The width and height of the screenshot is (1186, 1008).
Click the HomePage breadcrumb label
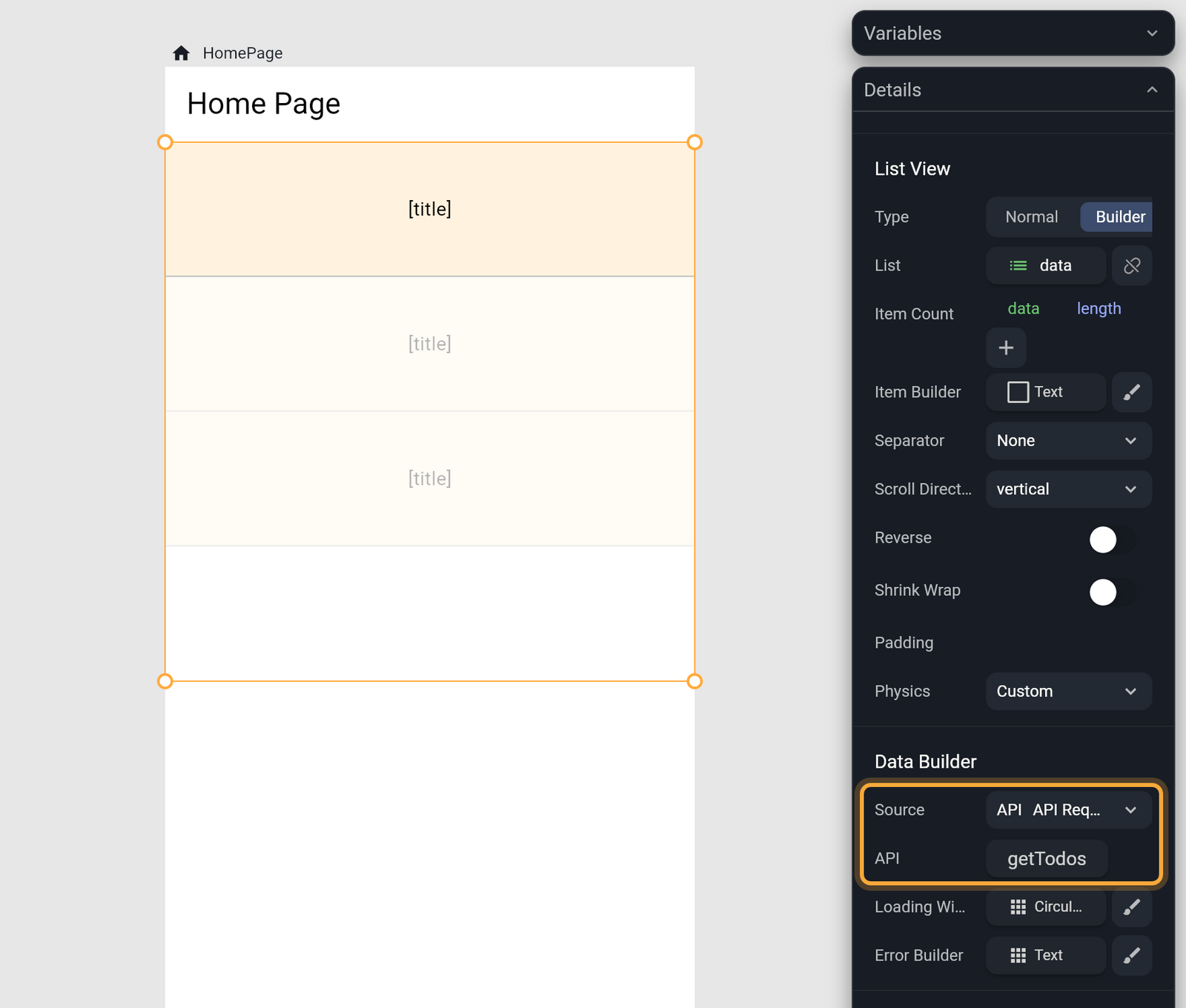tap(242, 53)
